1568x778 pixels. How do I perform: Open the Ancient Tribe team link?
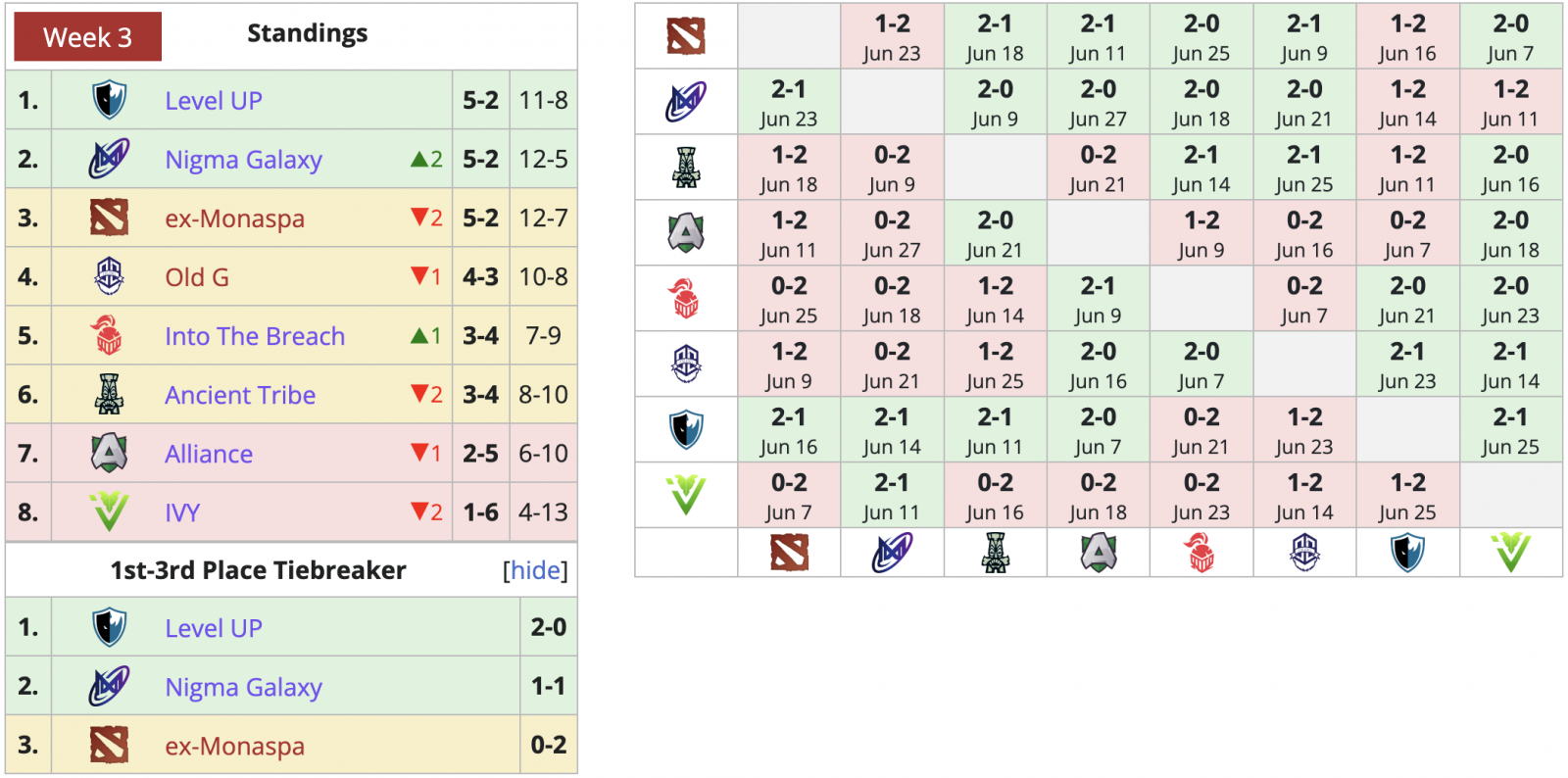(x=240, y=395)
